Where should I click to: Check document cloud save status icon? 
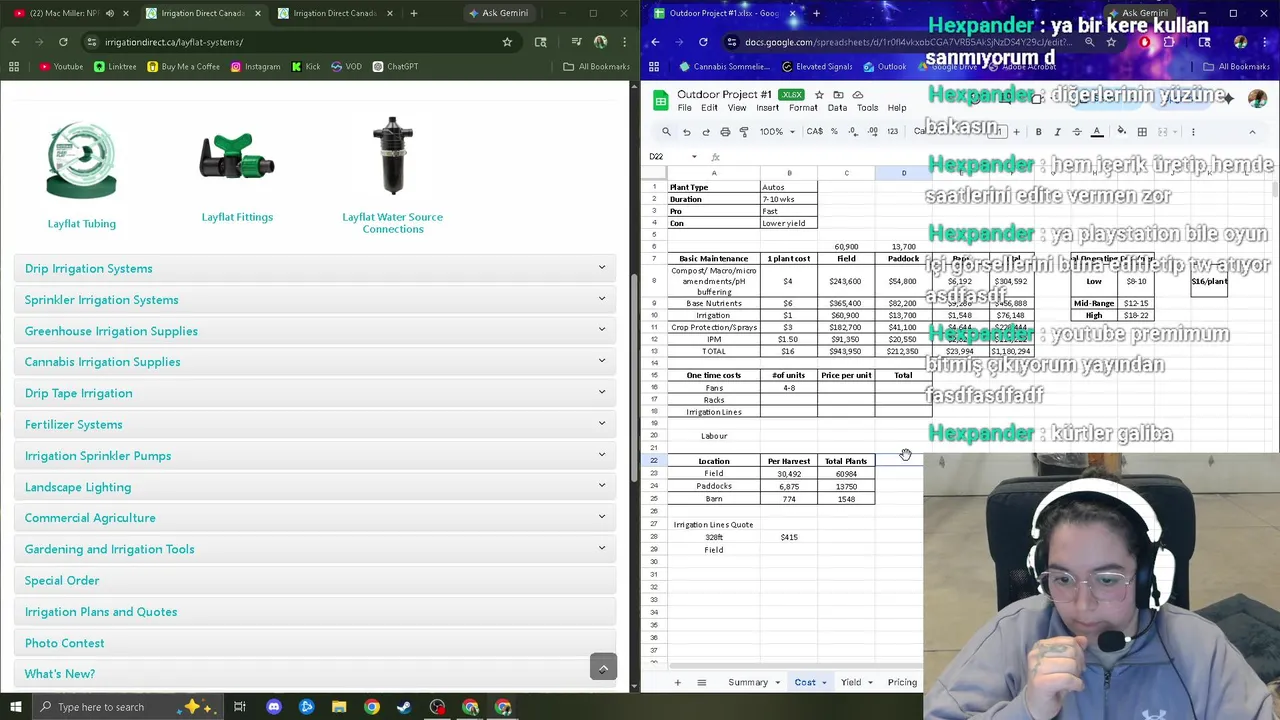(858, 95)
